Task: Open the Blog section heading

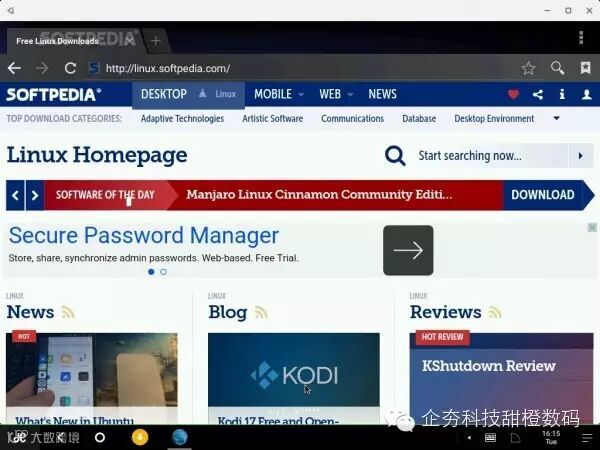Action: (x=228, y=312)
